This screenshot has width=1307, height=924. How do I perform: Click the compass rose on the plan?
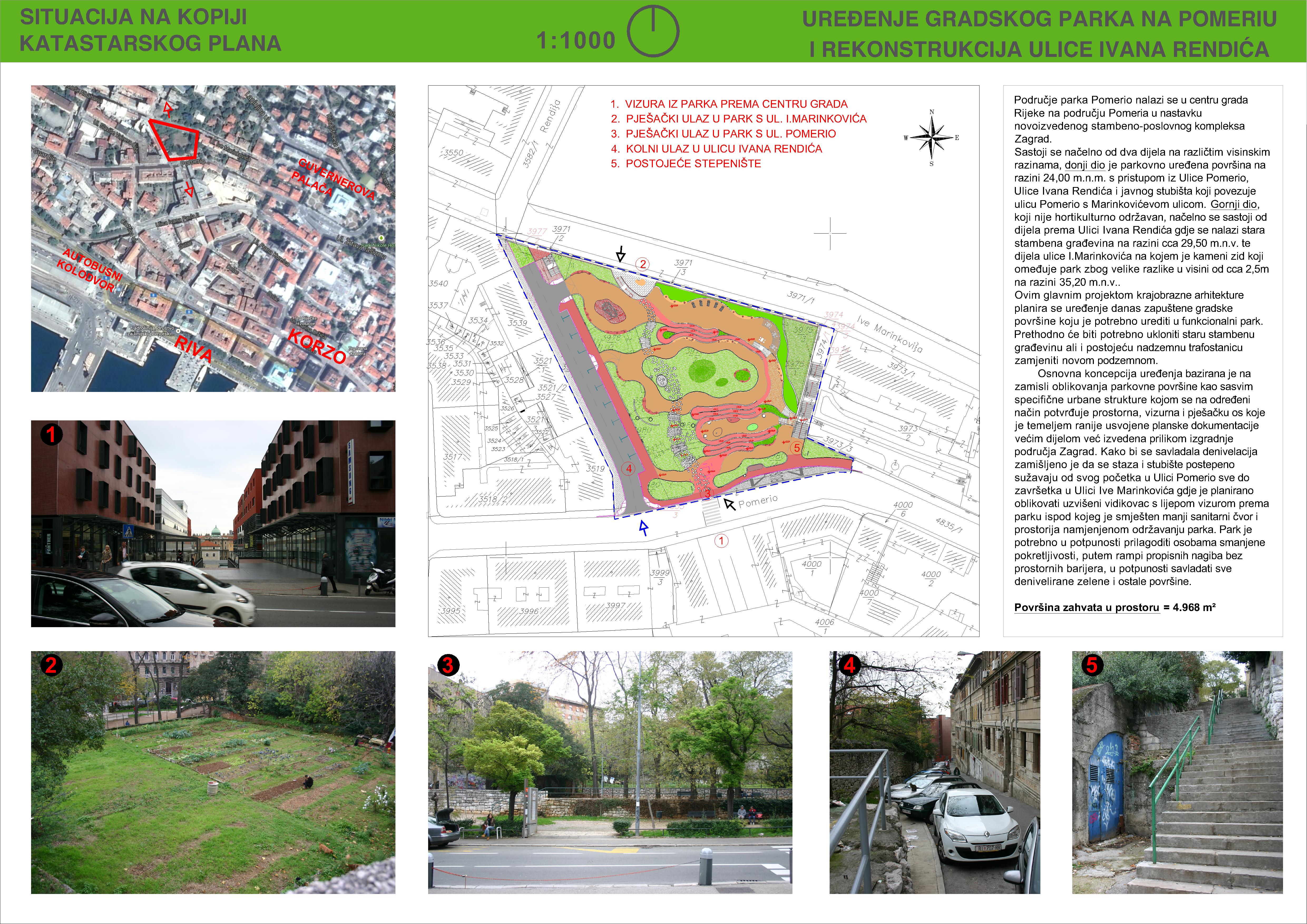[931, 138]
